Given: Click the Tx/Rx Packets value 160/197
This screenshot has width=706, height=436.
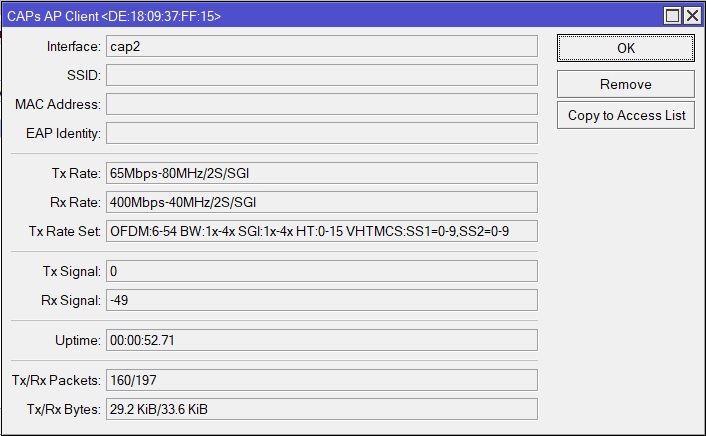Looking at the screenshot, I should tap(321, 380).
